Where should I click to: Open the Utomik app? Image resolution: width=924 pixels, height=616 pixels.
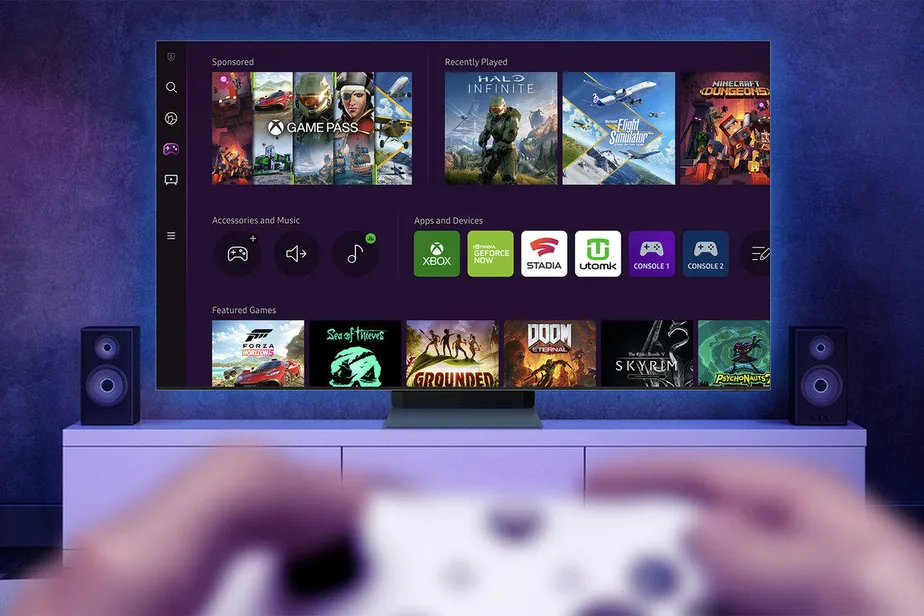(598, 253)
